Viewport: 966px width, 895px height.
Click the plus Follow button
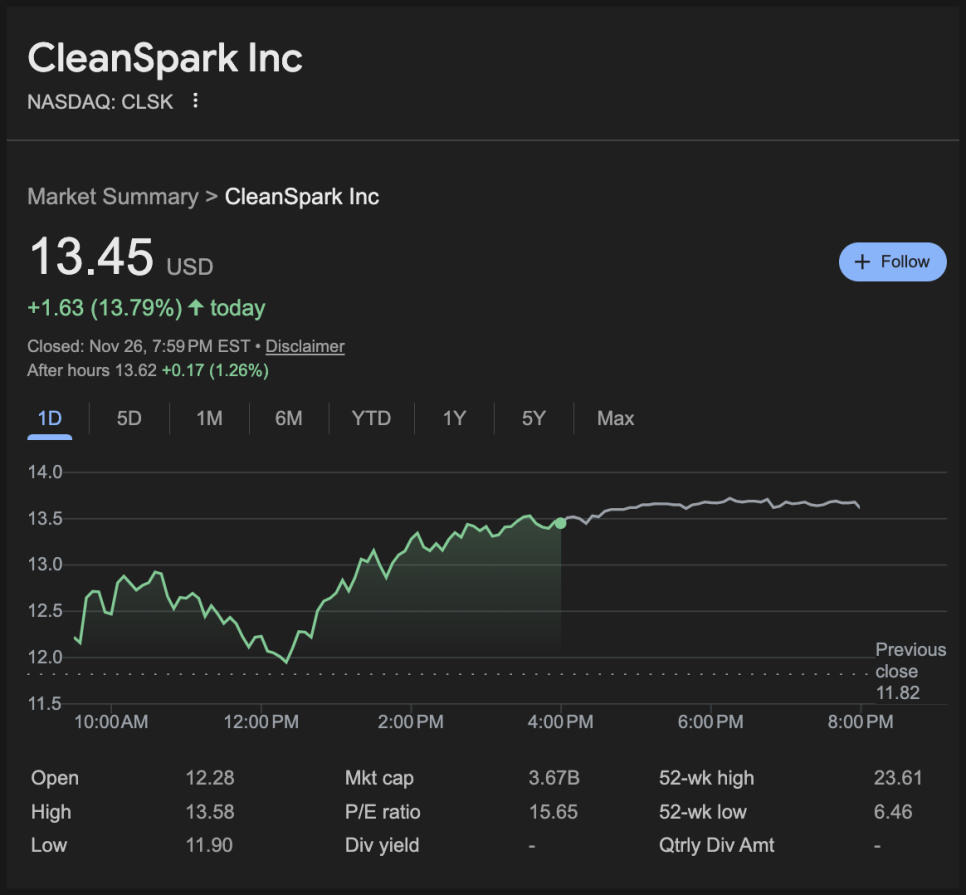tap(892, 262)
